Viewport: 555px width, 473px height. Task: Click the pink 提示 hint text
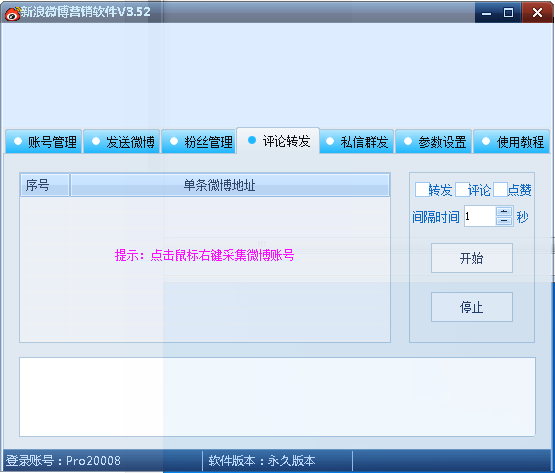(x=205, y=255)
